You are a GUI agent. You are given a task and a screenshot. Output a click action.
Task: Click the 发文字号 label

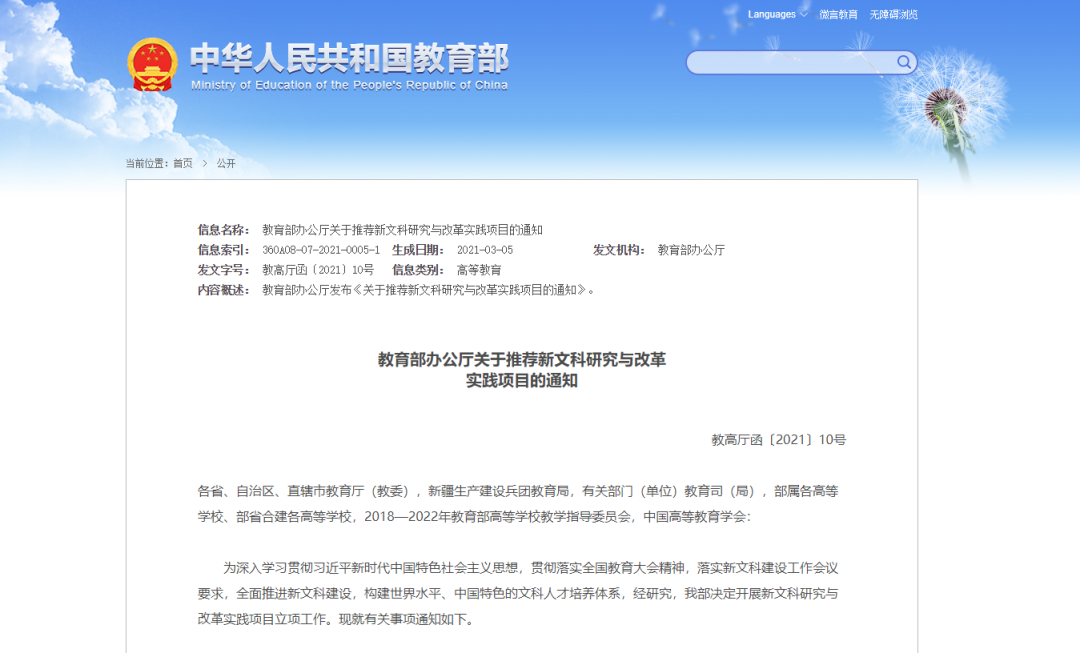(223, 270)
